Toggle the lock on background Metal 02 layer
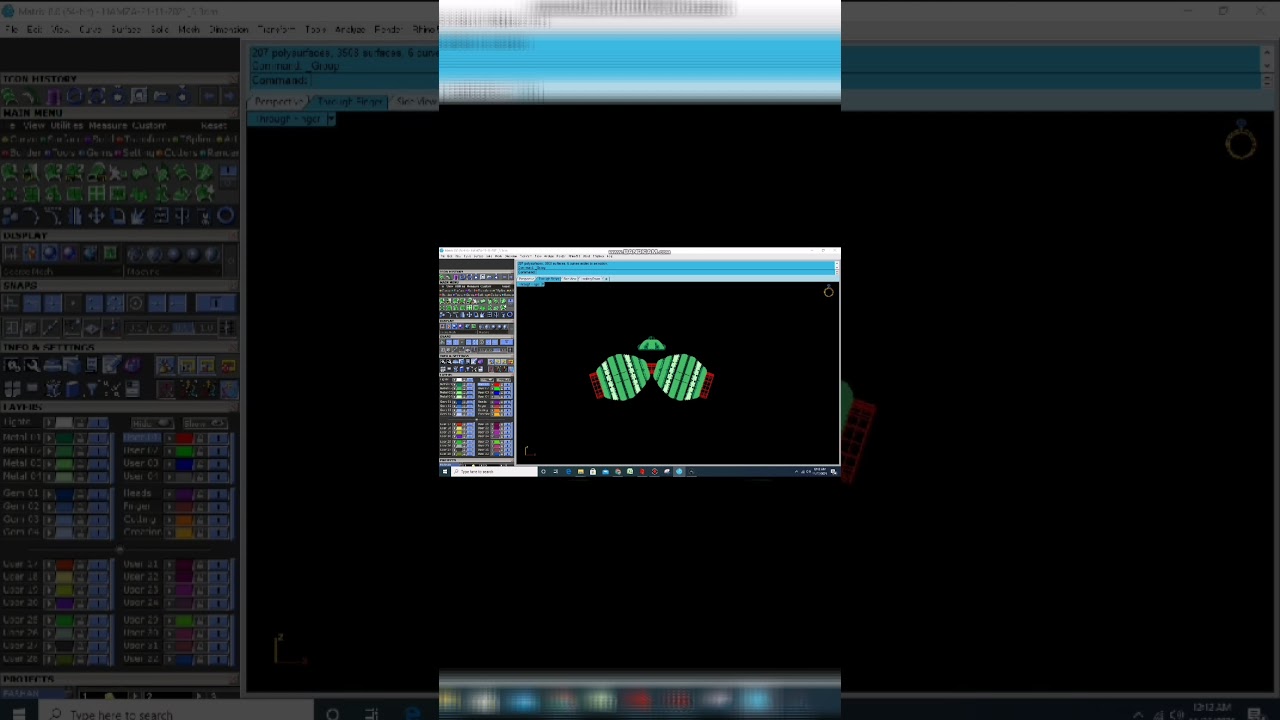Image resolution: width=1280 pixels, height=720 pixels. click(80, 450)
